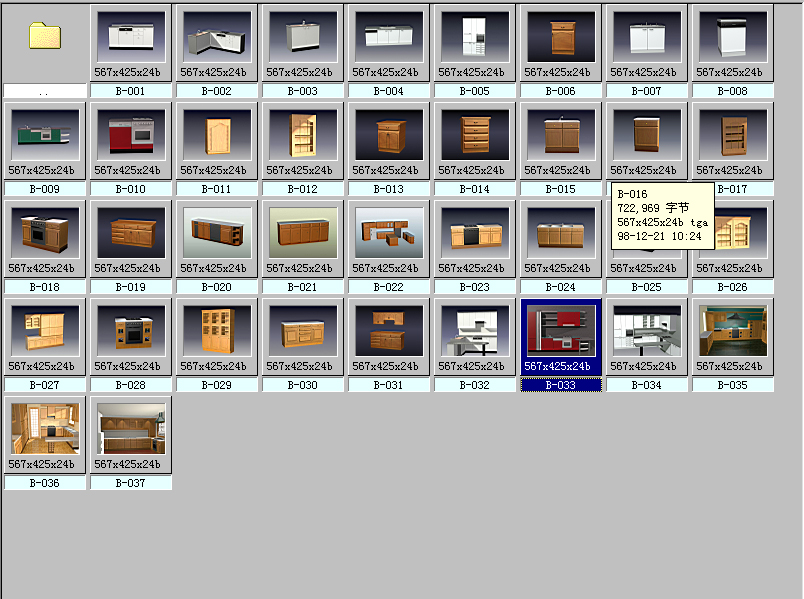
Task: Click the B-034 file name label
Action: (x=647, y=385)
